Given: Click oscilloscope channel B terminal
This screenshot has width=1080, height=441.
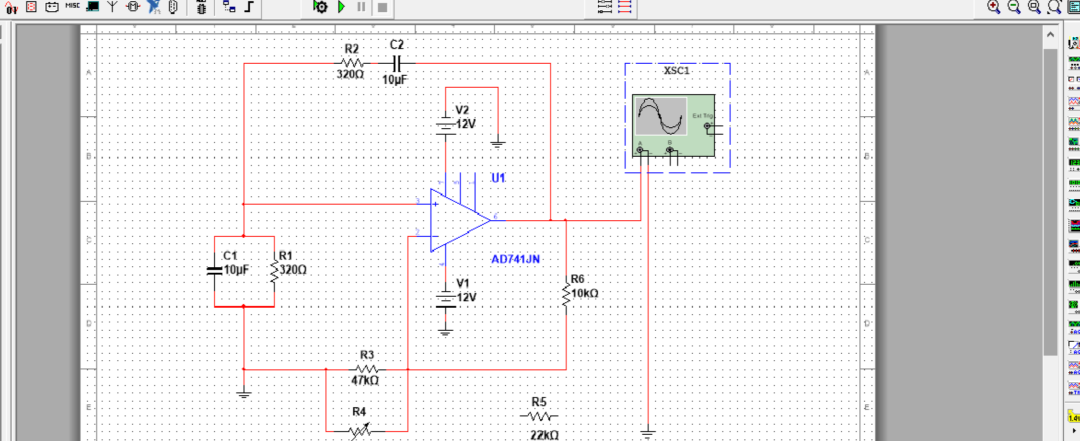Looking at the screenshot, I should point(669,149).
